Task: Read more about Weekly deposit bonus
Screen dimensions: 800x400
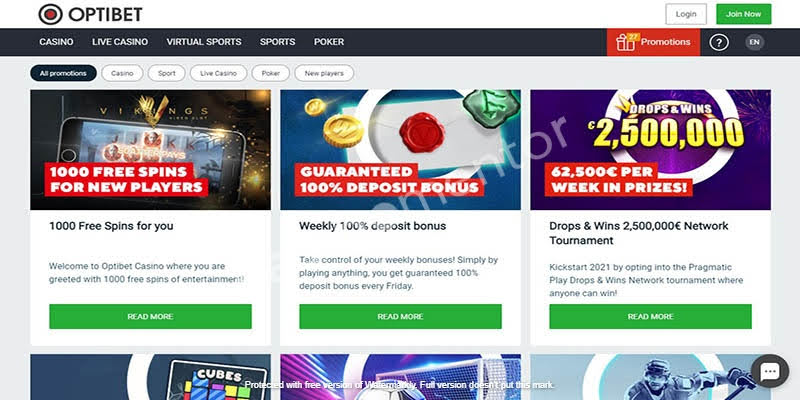Action: pyautogui.click(x=401, y=316)
